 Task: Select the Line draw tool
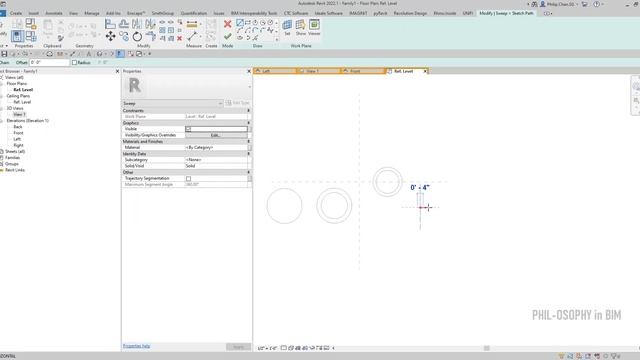(x=240, y=23)
